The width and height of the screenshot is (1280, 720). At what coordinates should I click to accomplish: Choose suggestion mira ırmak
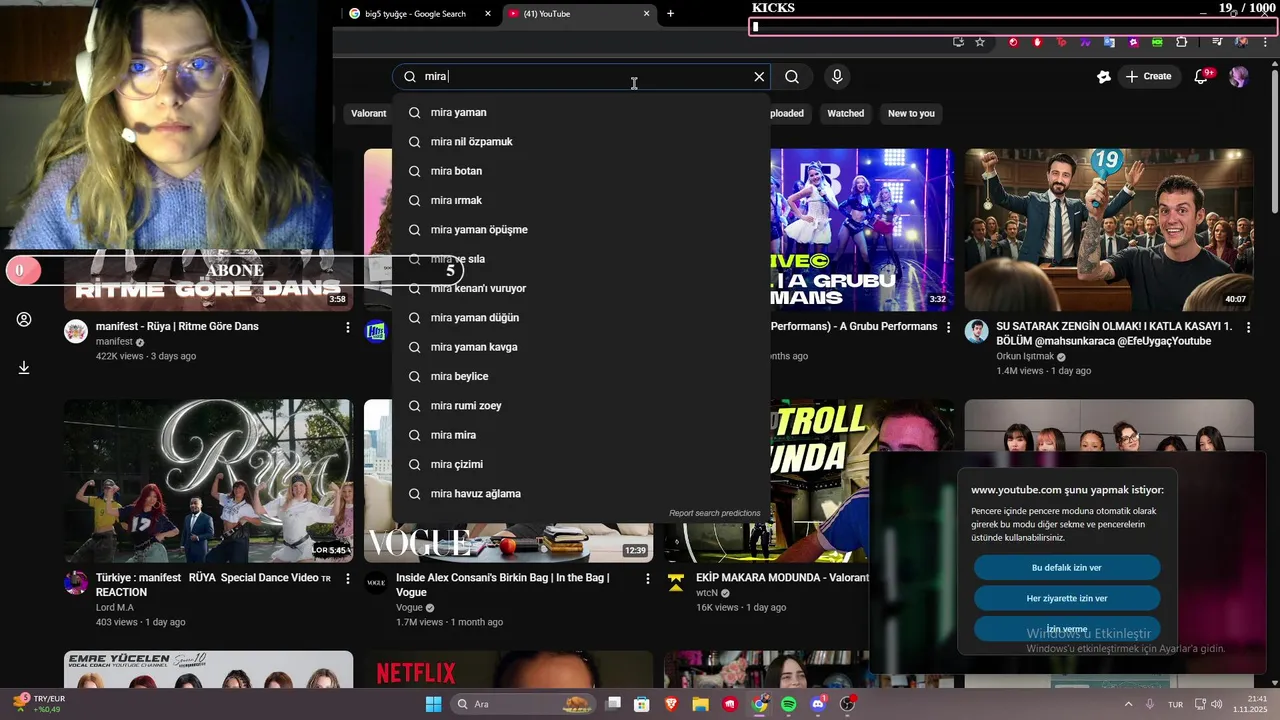[581, 200]
